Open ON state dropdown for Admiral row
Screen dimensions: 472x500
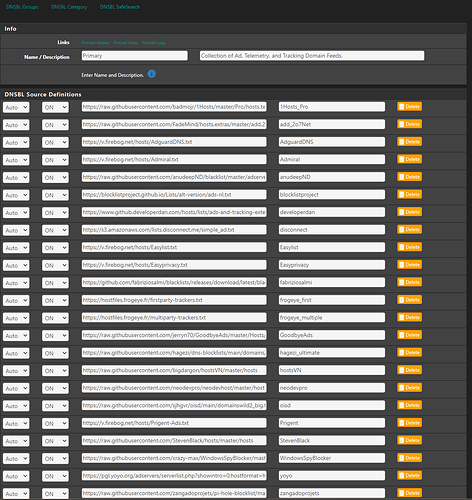tap(55, 160)
